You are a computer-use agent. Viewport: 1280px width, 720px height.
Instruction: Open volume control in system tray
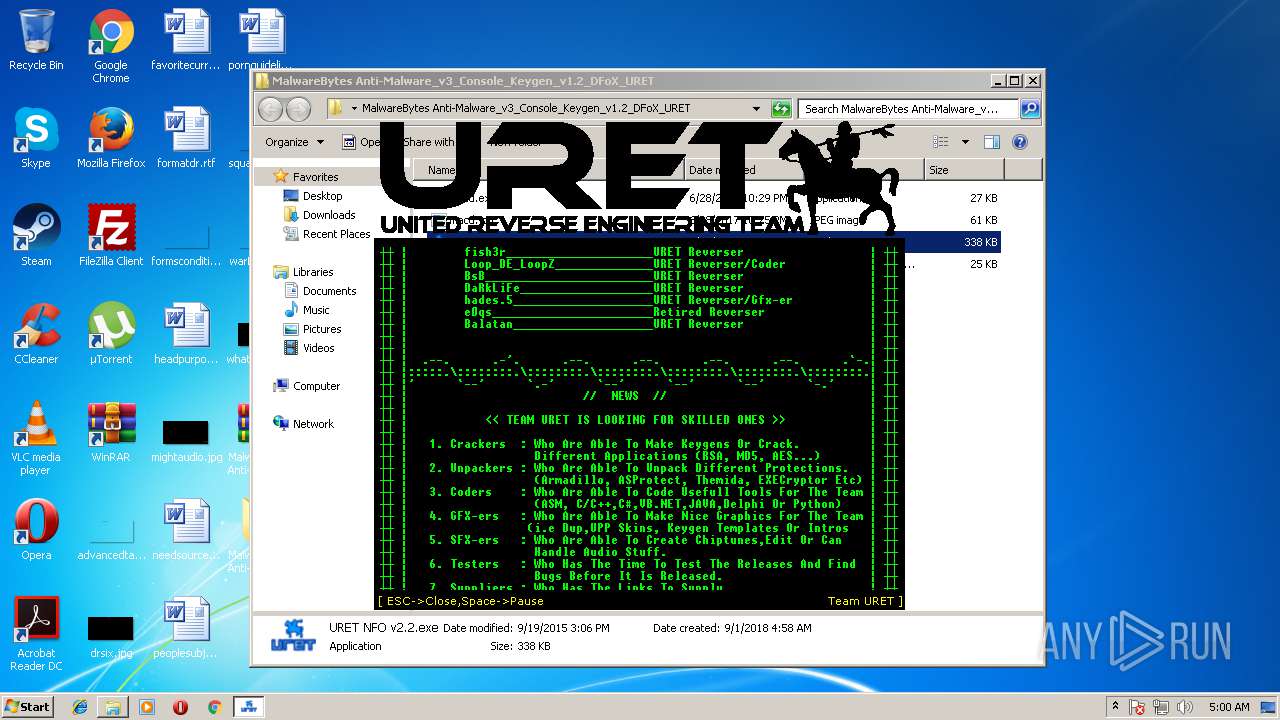coord(1185,707)
